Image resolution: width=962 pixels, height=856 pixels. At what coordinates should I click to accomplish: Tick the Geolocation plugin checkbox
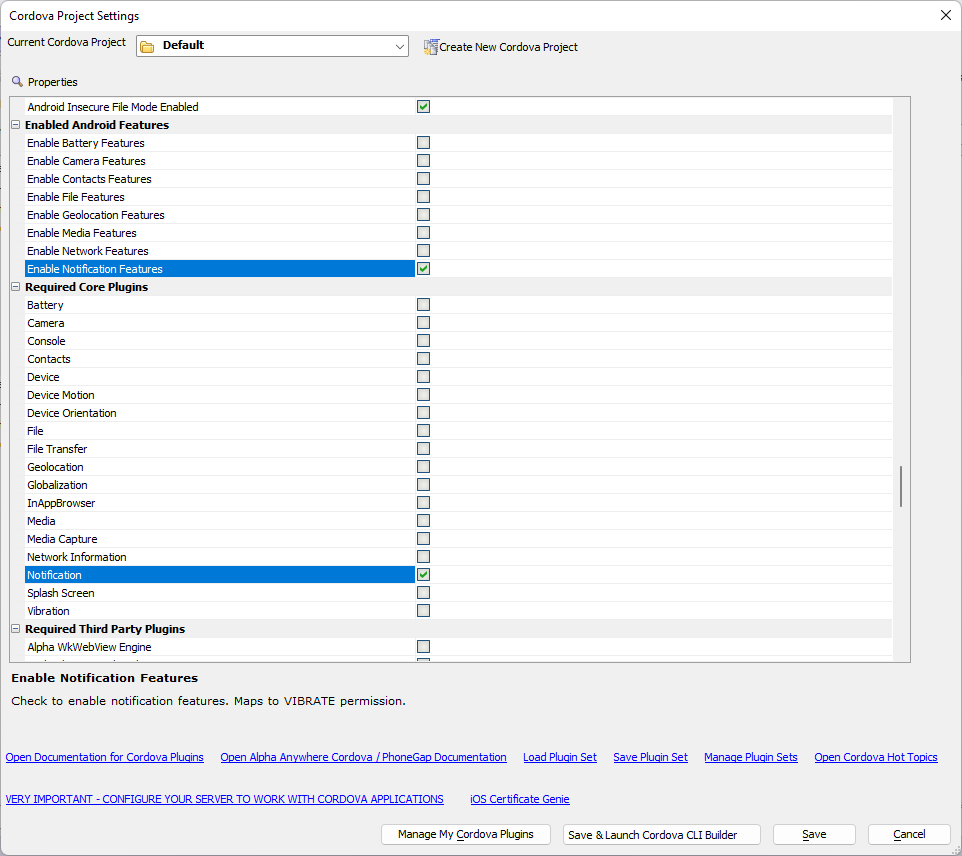click(423, 467)
